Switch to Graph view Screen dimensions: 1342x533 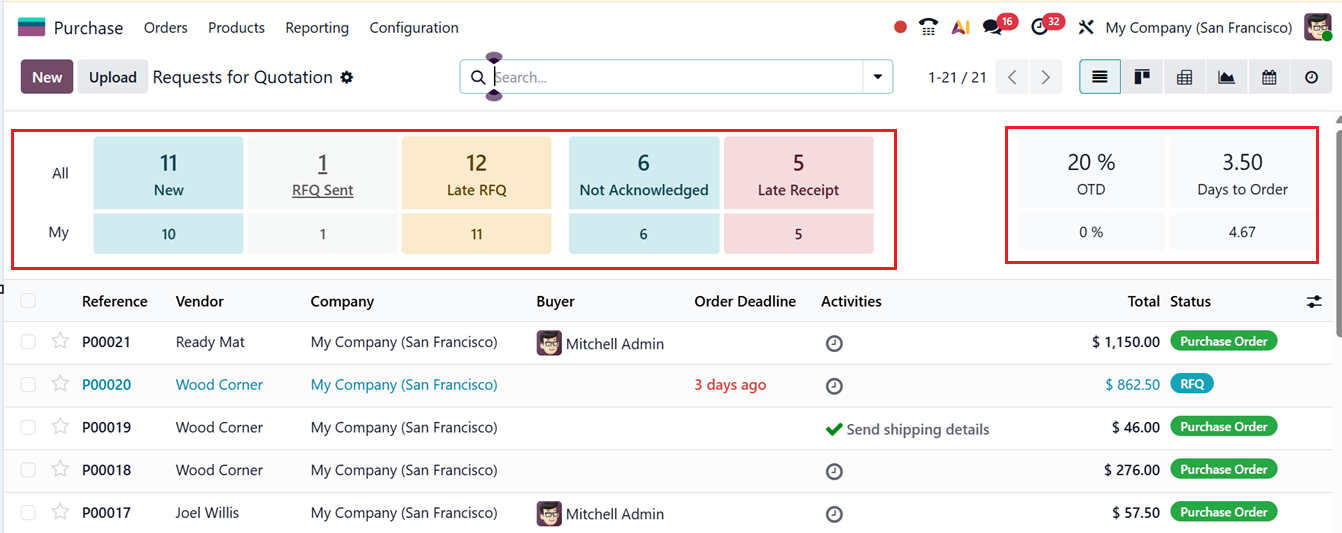[x=1226, y=77]
